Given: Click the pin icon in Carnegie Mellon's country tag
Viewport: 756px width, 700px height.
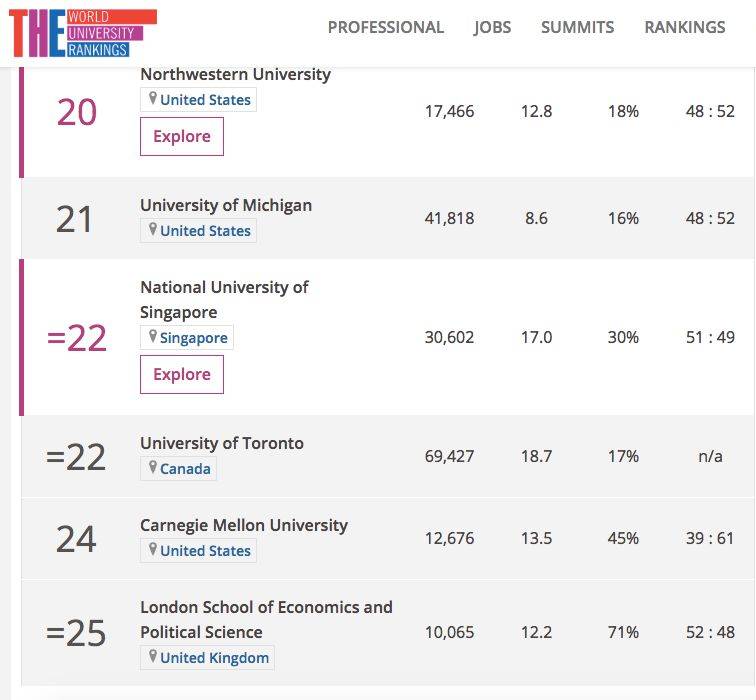Looking at the screenshot, I should [x=153, y=550].
